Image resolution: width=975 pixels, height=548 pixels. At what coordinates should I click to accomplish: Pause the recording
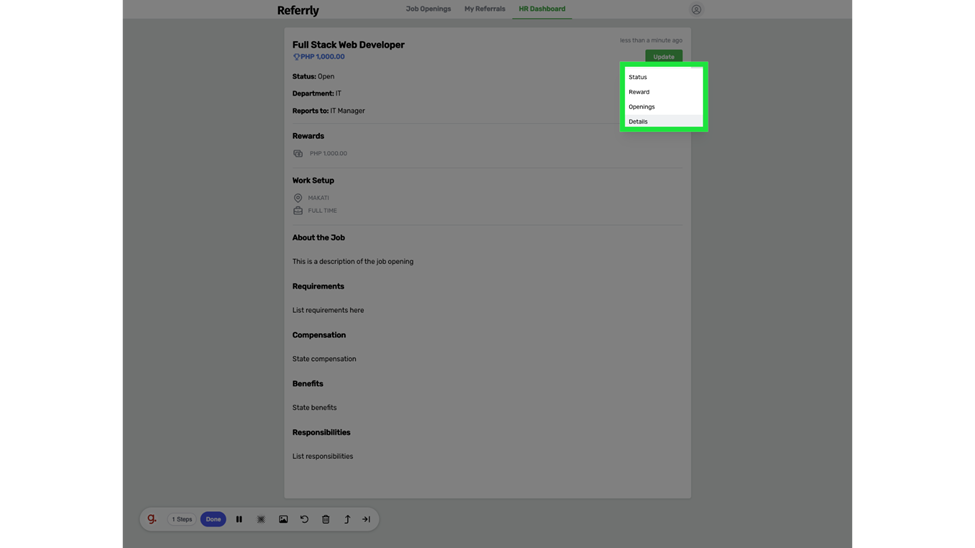point(239,519)
